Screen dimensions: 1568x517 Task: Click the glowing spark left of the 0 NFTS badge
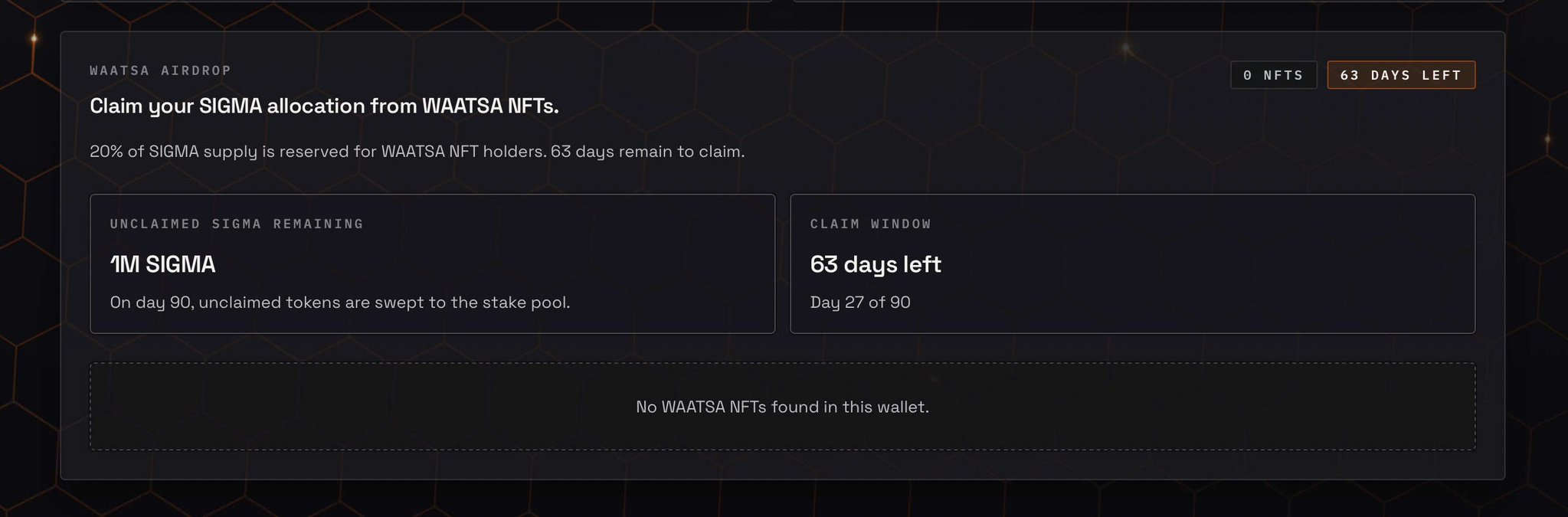1125,49
